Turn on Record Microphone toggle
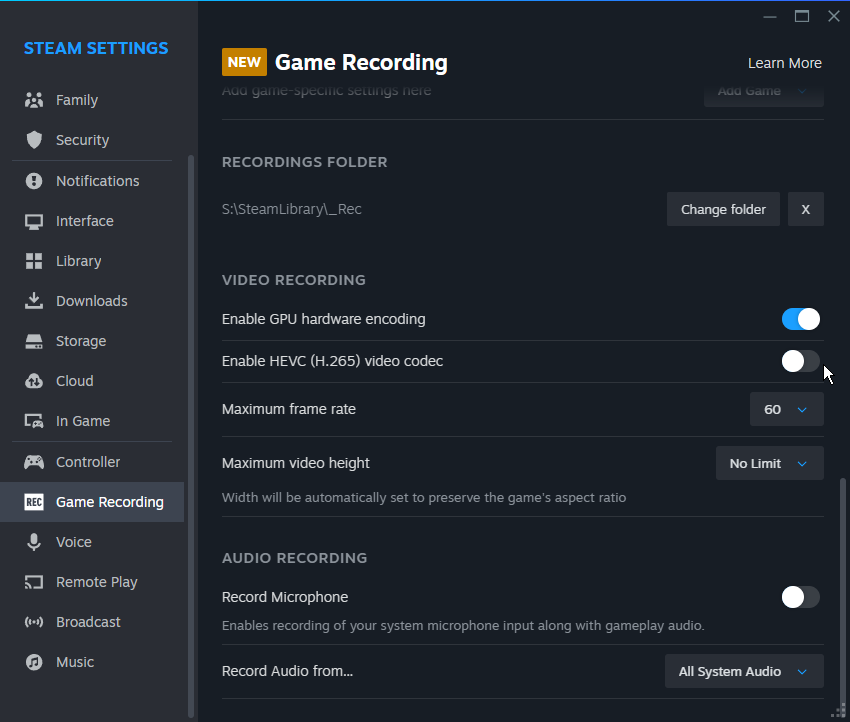The width and height of the screenshot is (850, 722). (801, 597)
